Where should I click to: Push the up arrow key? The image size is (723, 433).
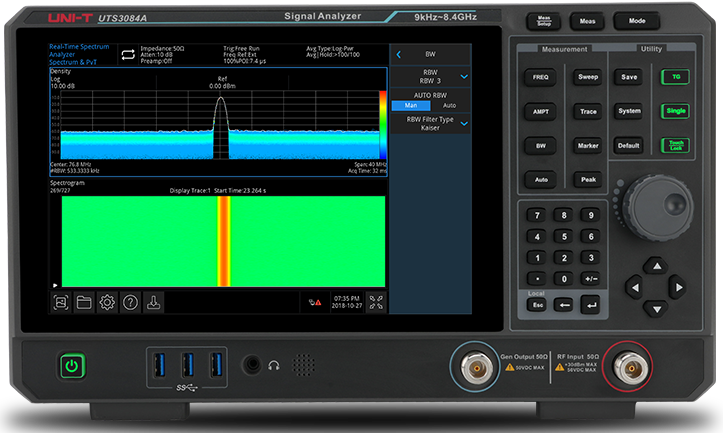point(657,266)
